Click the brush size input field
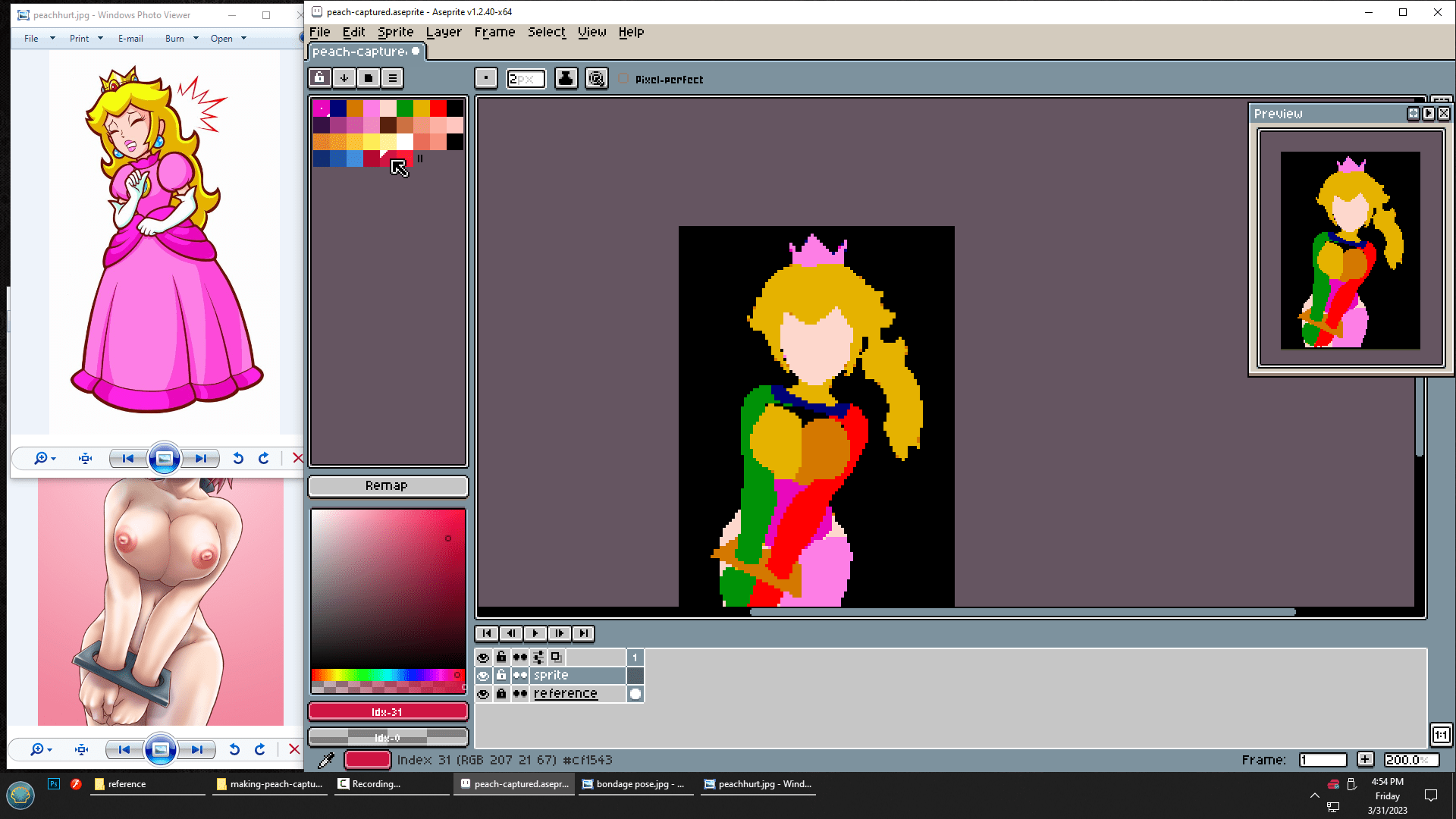Image resolution: width=1456 pixels, height=819 pixels. pos(526,78)
